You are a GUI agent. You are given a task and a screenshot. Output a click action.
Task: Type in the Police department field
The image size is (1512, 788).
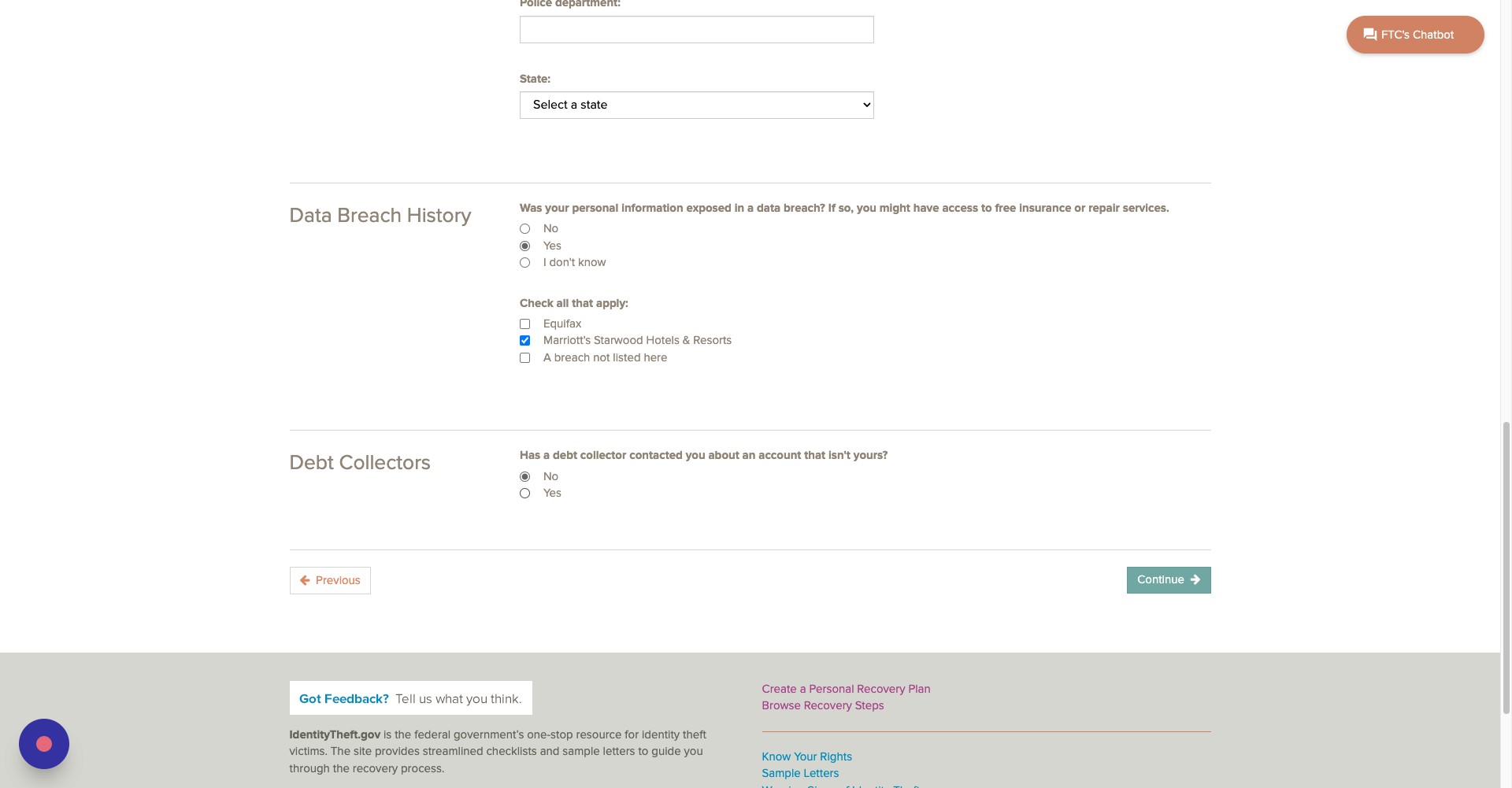click(x=696, y=30)
